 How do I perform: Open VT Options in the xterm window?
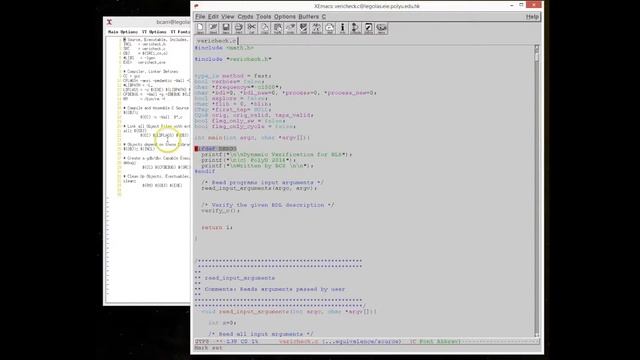click(154, 32)
